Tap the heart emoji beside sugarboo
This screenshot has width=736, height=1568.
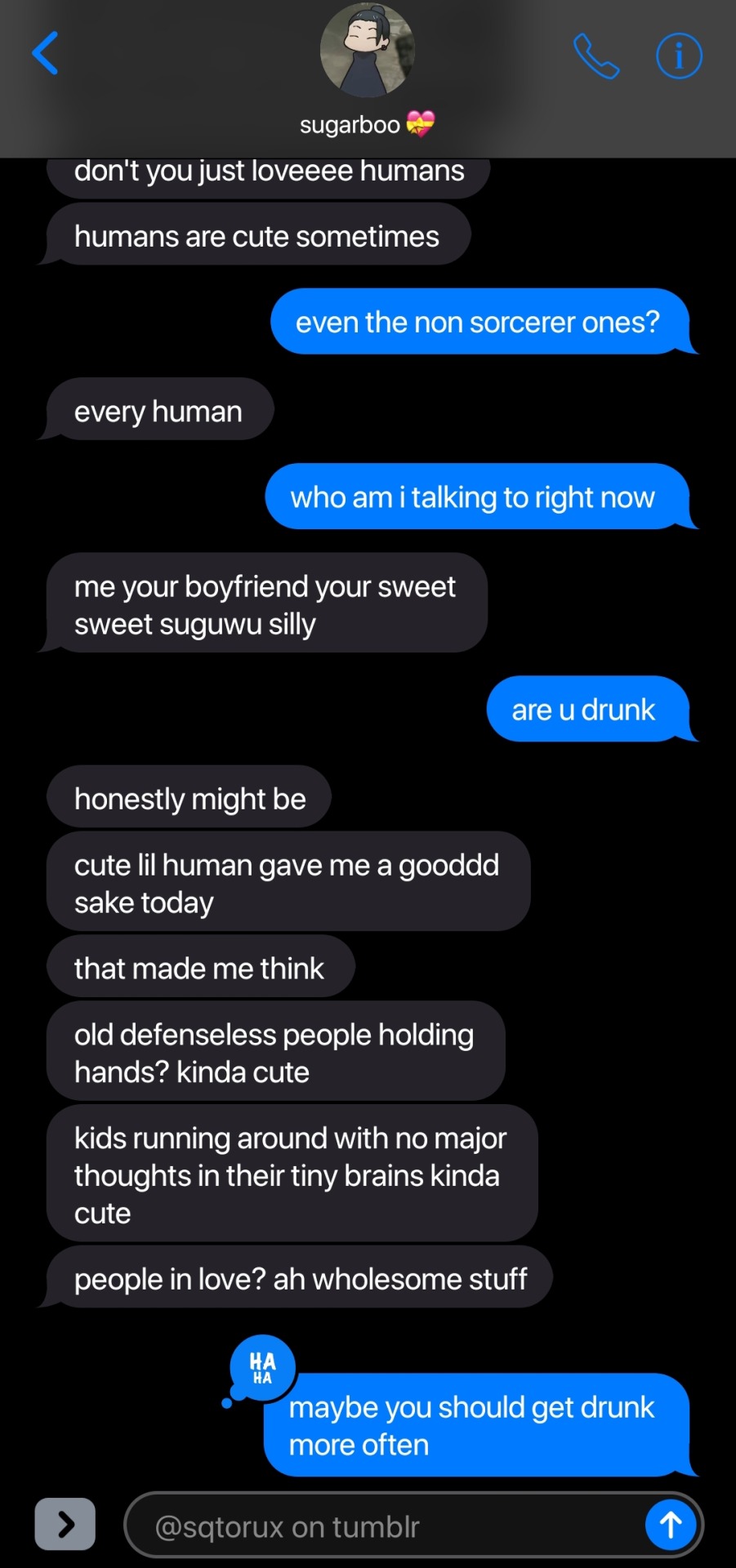(x=421, y=124)
